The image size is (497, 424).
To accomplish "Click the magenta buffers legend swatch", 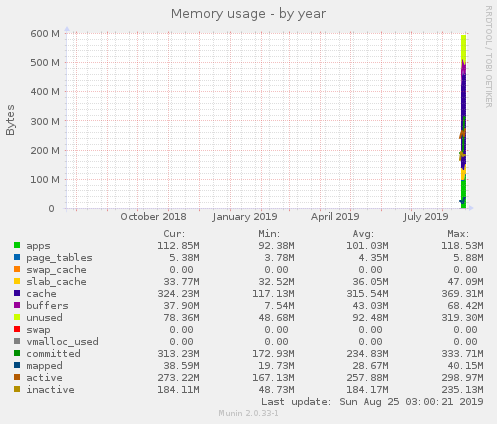I will (17, 305).
